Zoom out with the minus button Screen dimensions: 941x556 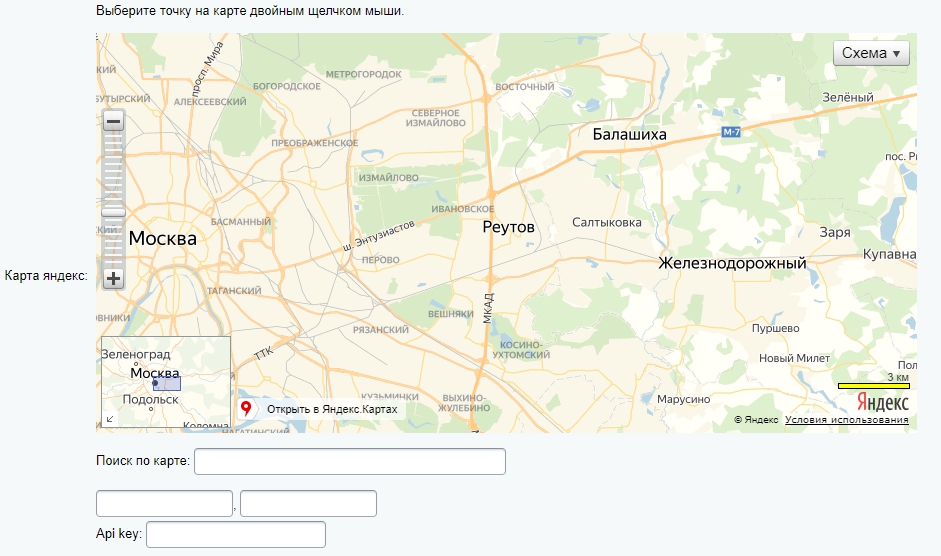click(113, 121)
